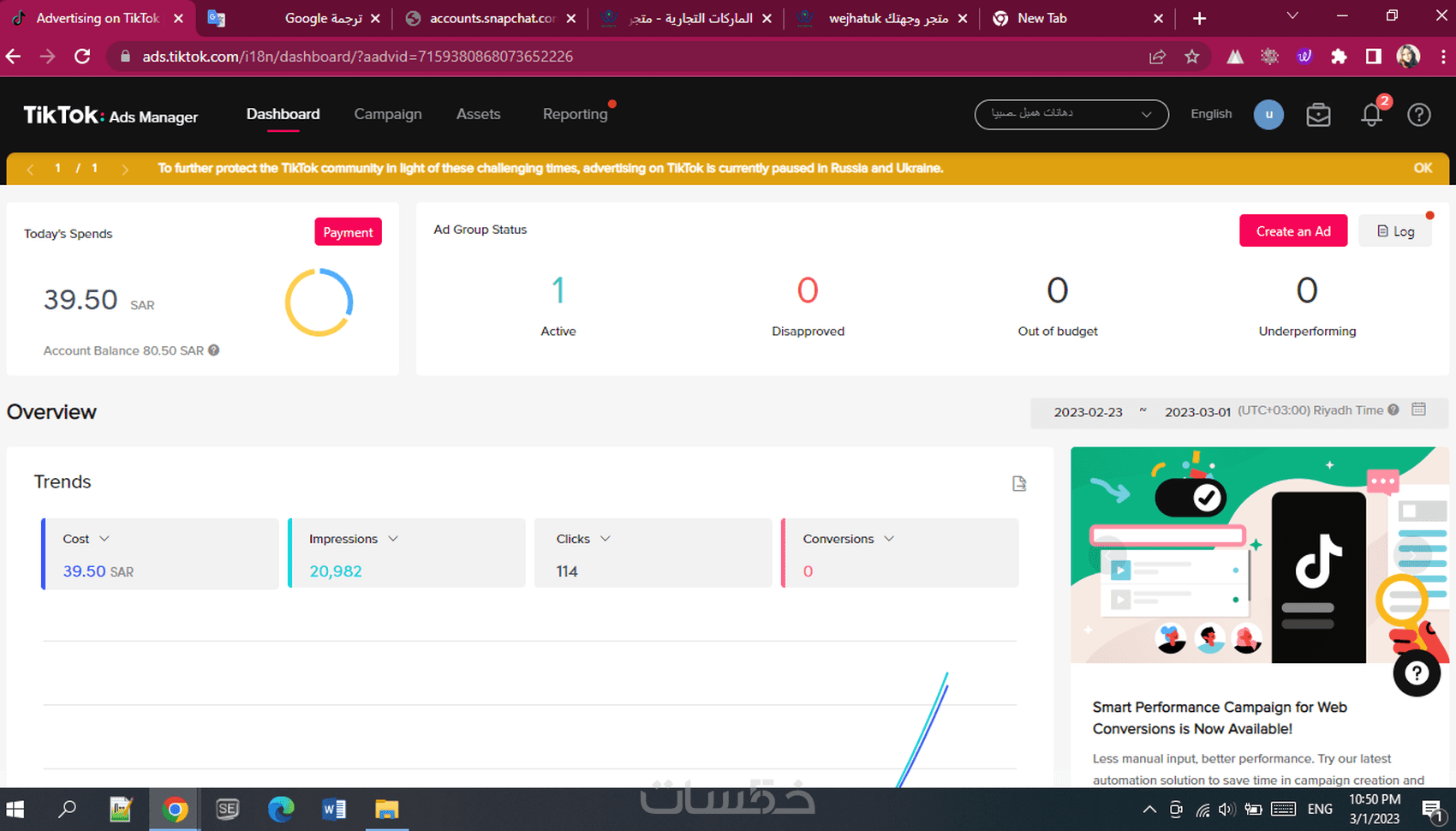The height and width of the screenshot is (831, 1456).
Task: Click the Payment button
Action: click(x=348, y=232)
